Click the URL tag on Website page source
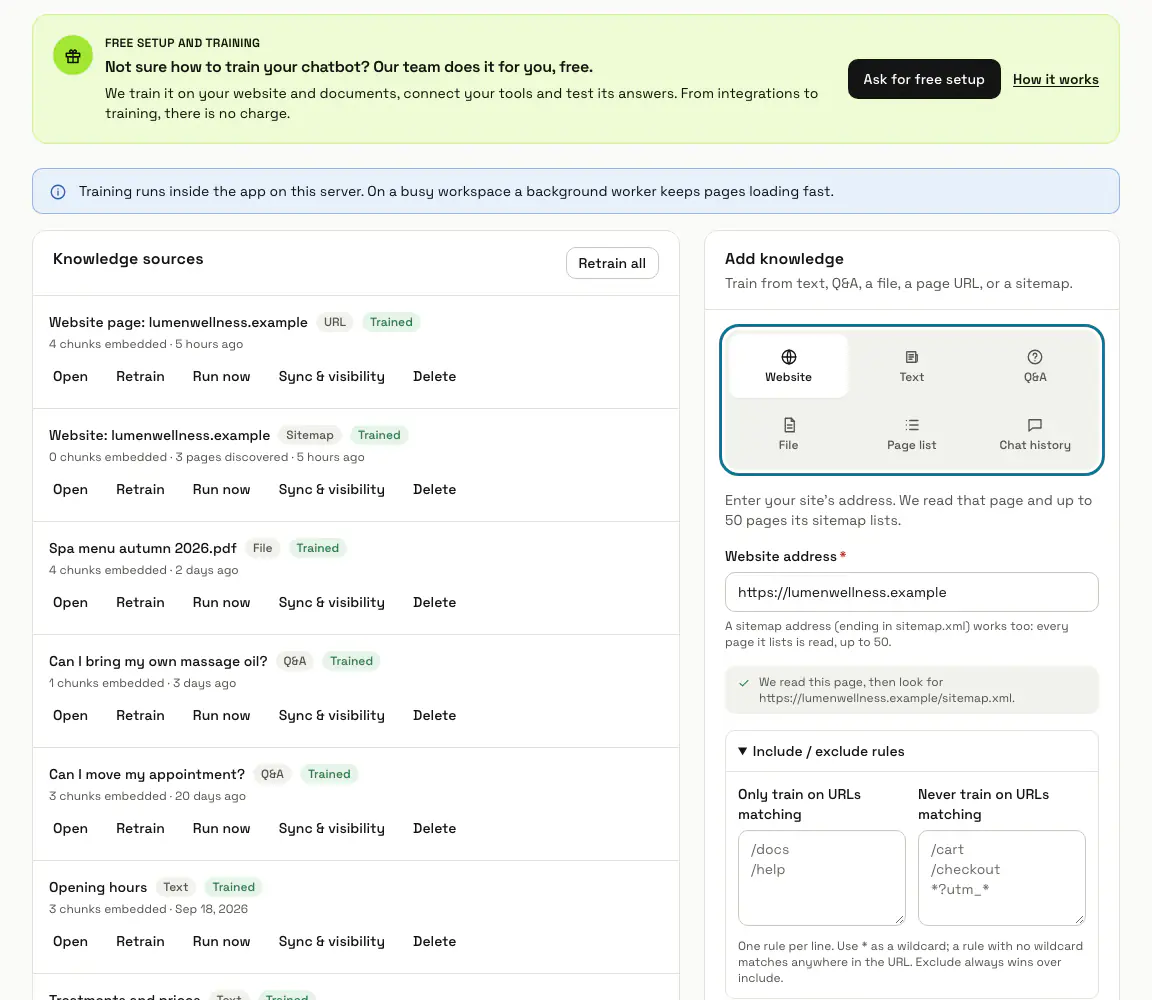Screen dimensions: 1152x1000 335,322
